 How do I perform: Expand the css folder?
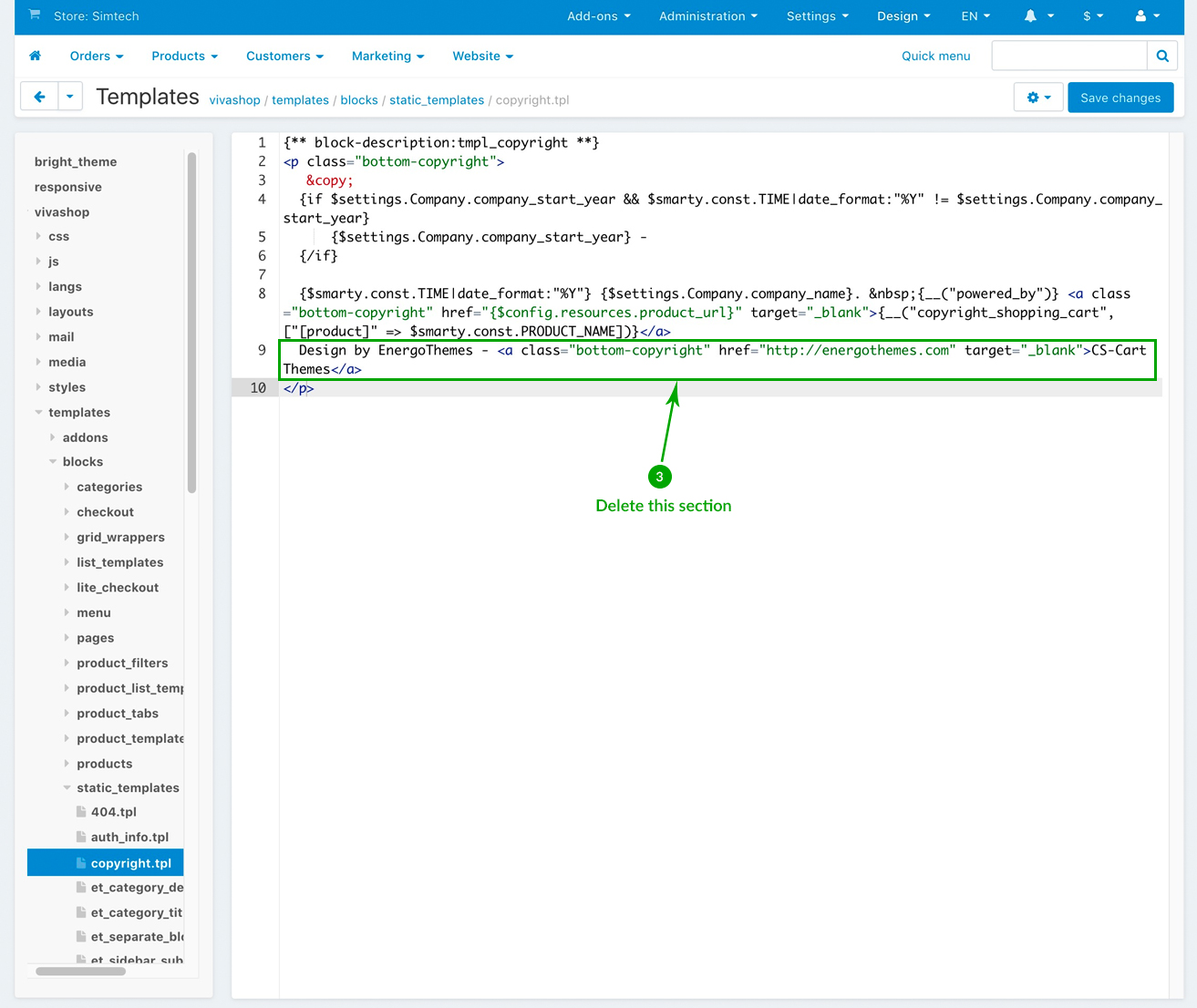tap(58, 237)
